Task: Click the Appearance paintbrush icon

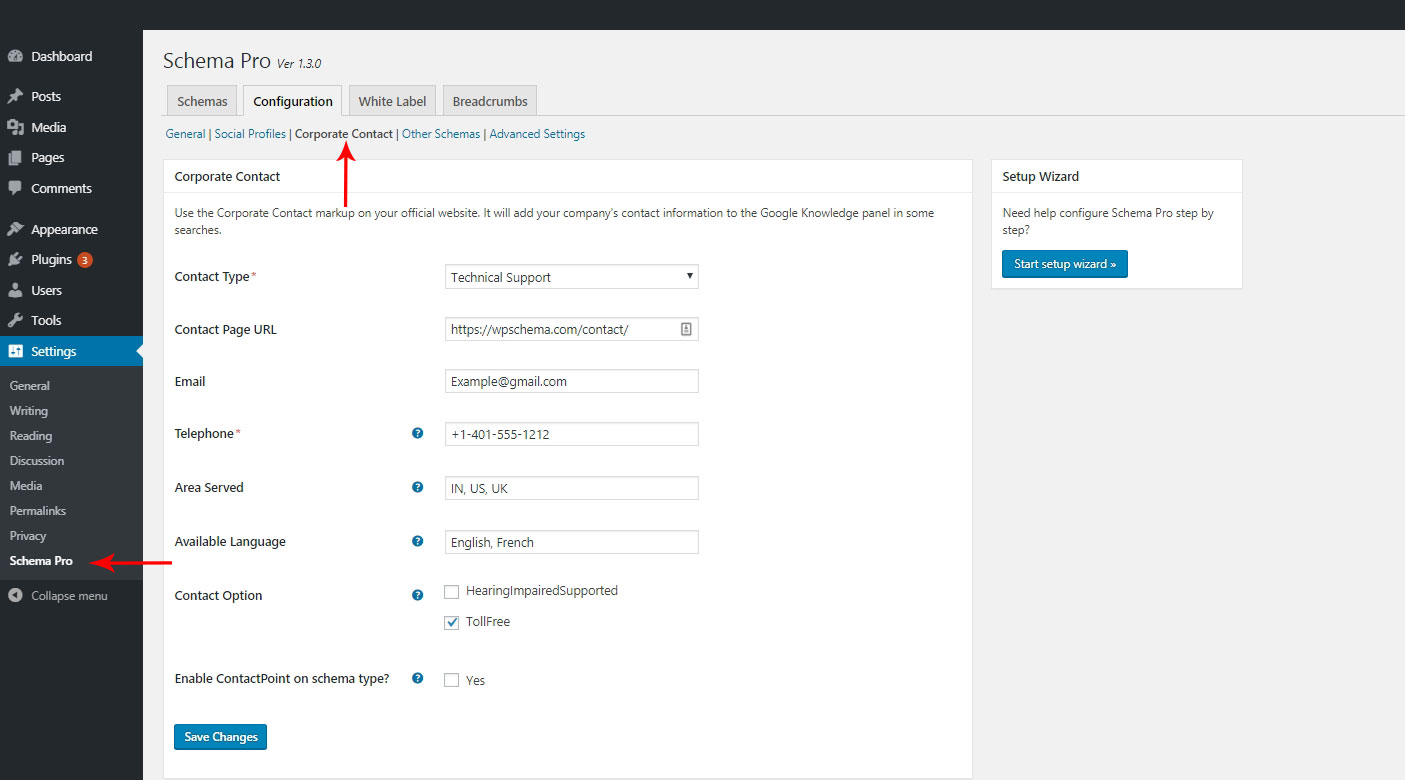Action: click(x=15, y=230)
